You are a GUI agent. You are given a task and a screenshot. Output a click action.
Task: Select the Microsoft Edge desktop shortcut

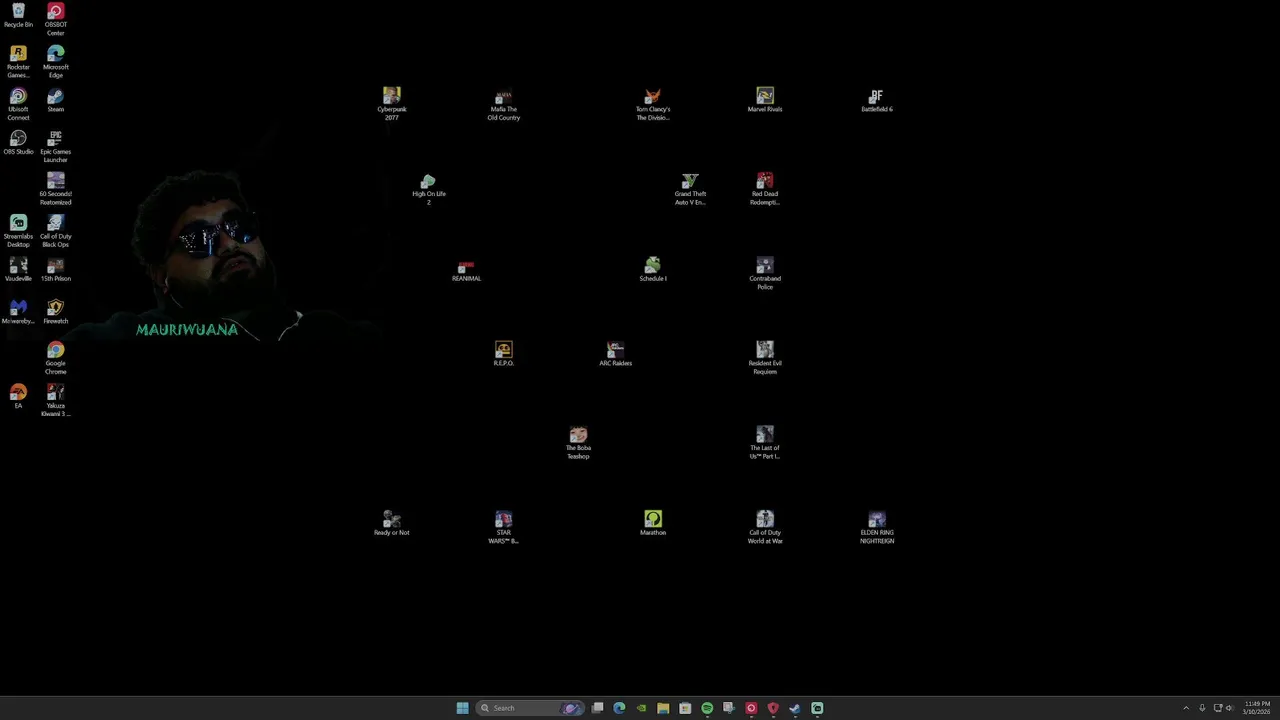[56, 62]
